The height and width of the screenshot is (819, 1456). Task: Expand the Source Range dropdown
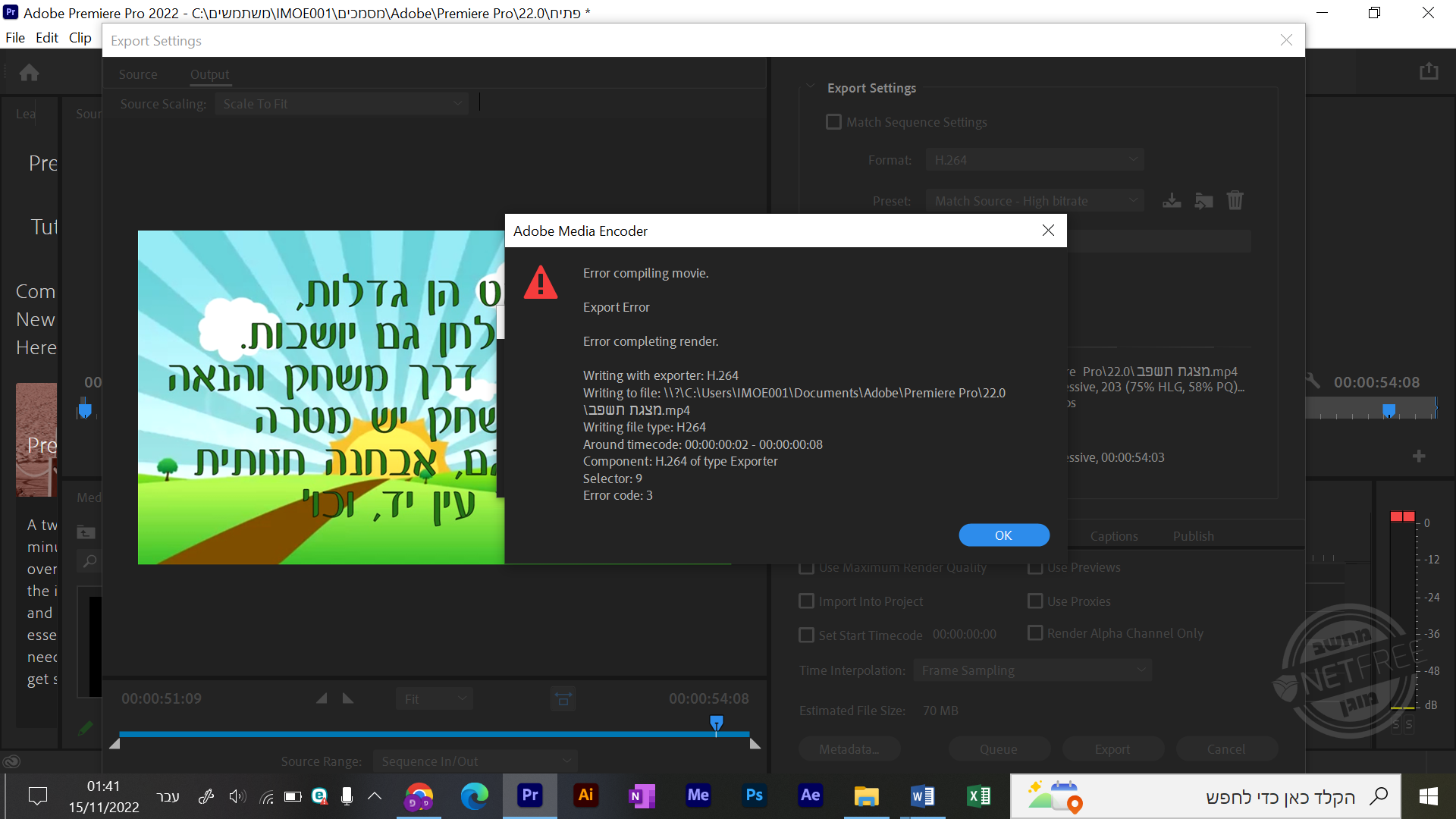click(475, 761)
